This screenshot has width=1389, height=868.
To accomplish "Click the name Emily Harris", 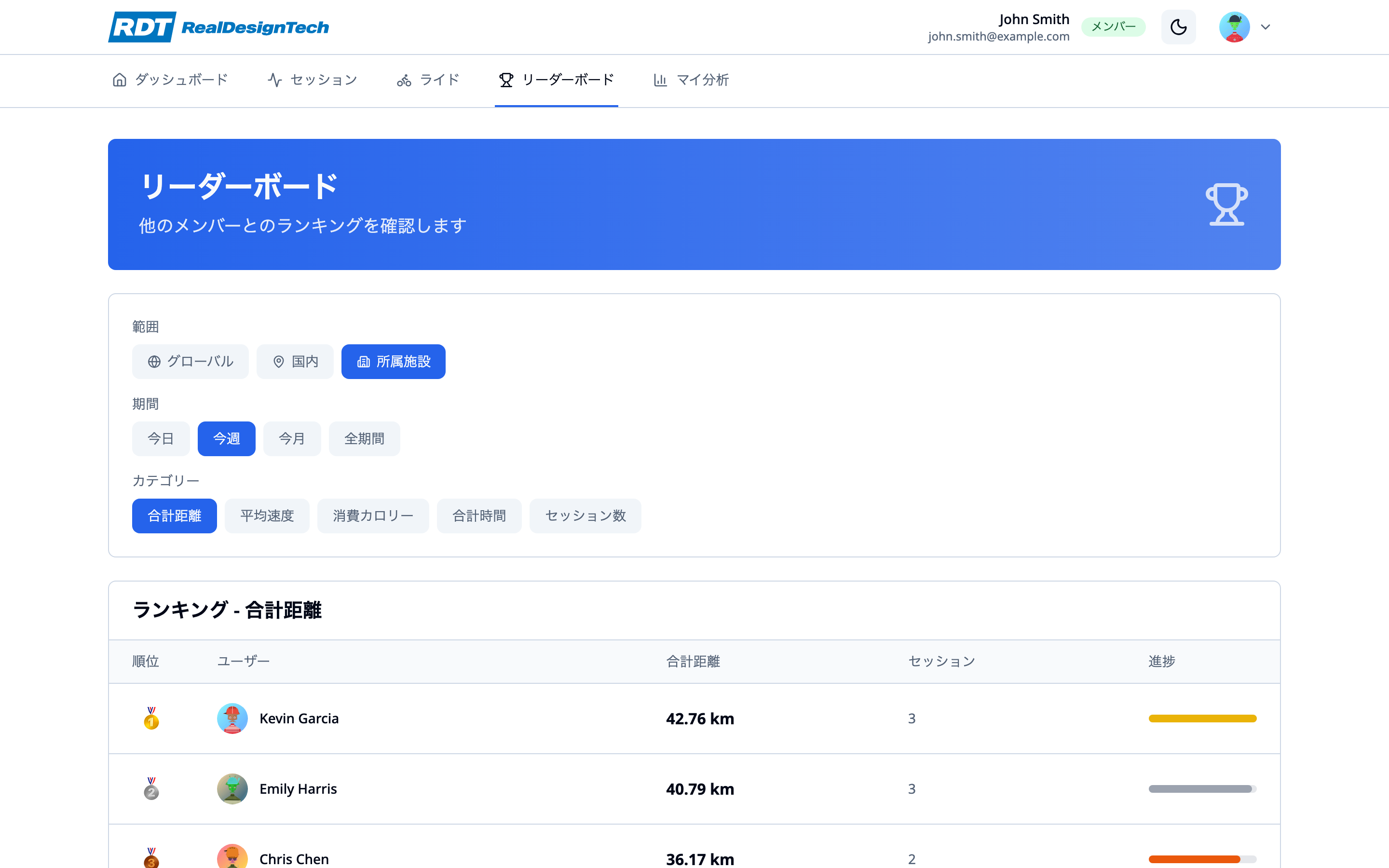I will [x=298, y=789].
